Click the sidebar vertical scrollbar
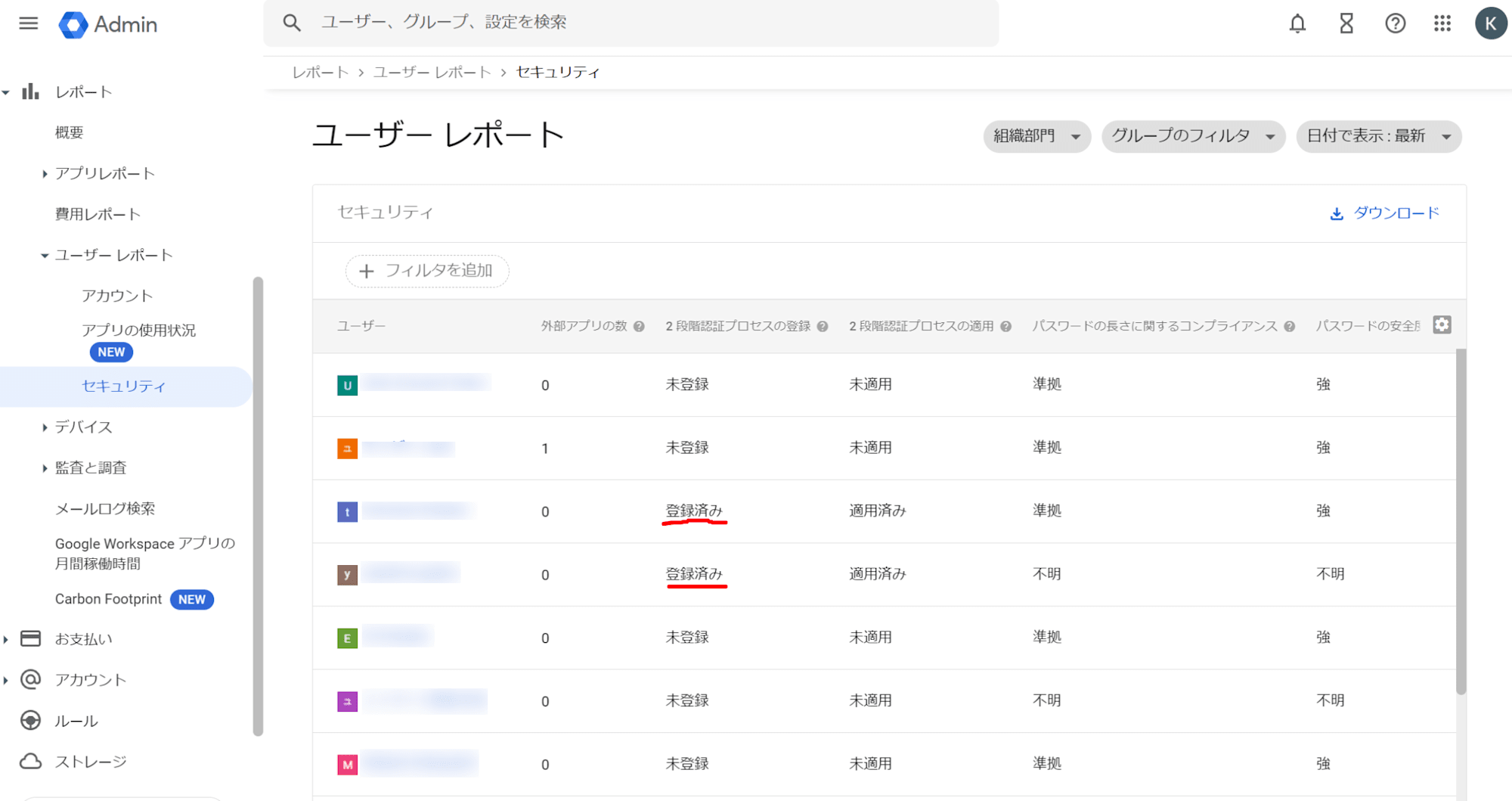 [258, 505]
